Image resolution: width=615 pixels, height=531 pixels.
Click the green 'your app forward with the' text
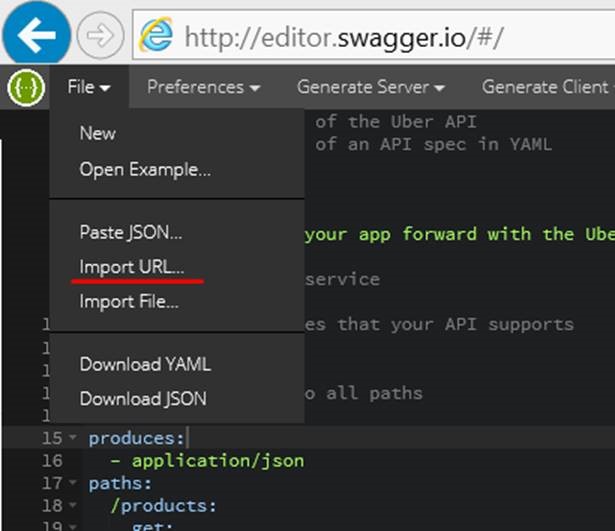pos(440,234)
